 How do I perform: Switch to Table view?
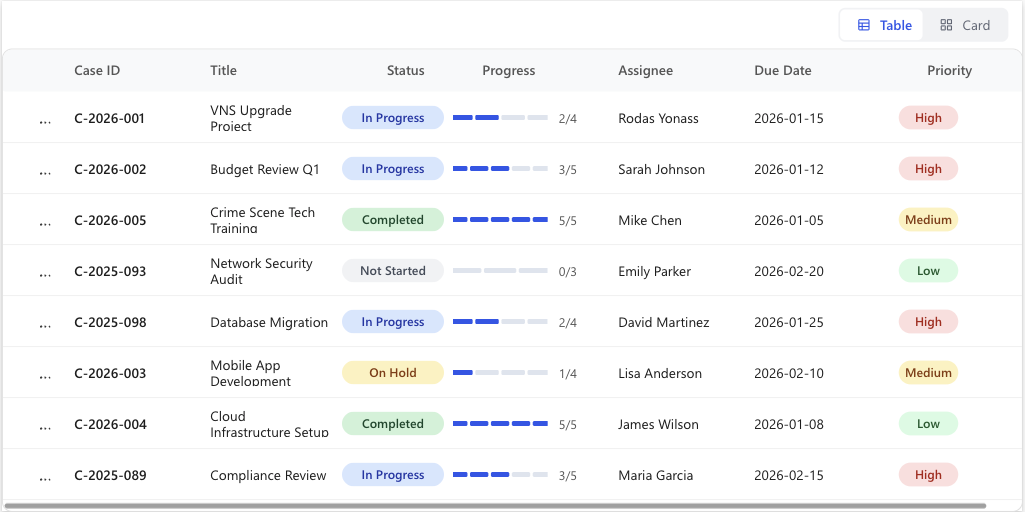[883, 26]
